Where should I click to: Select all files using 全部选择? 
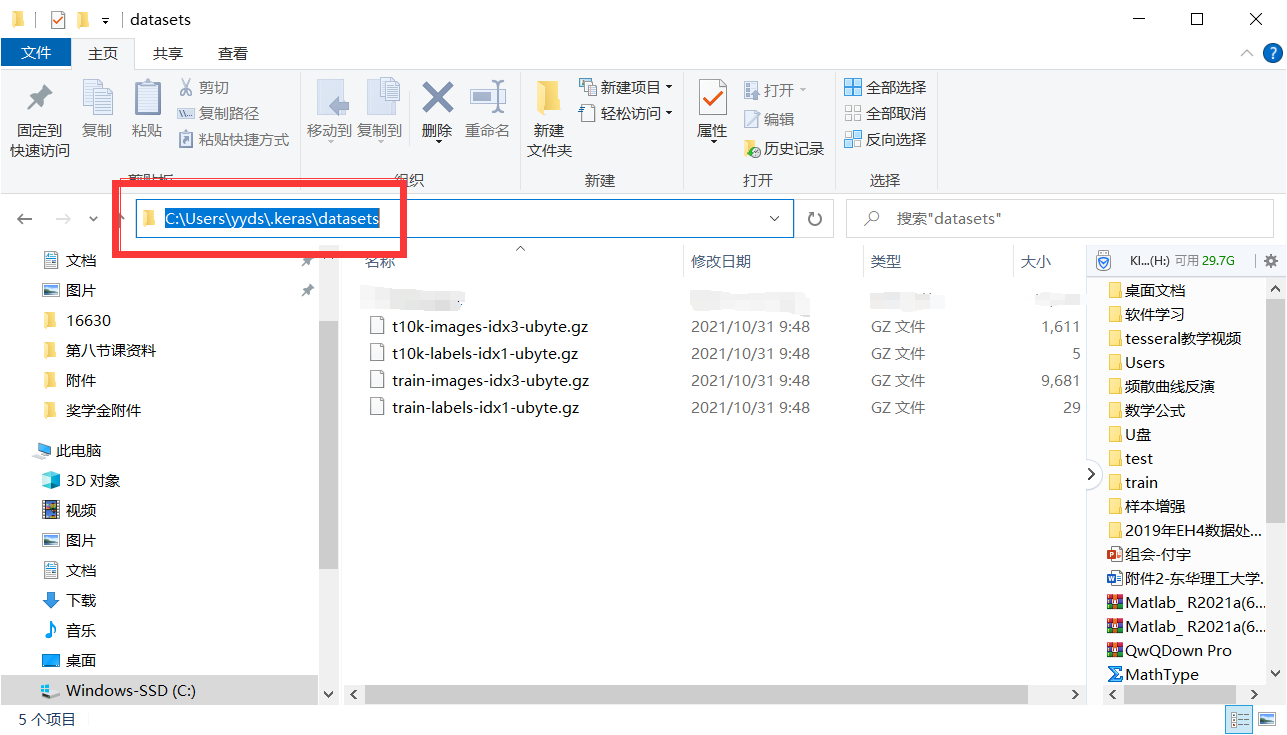(x=884, y=86)
